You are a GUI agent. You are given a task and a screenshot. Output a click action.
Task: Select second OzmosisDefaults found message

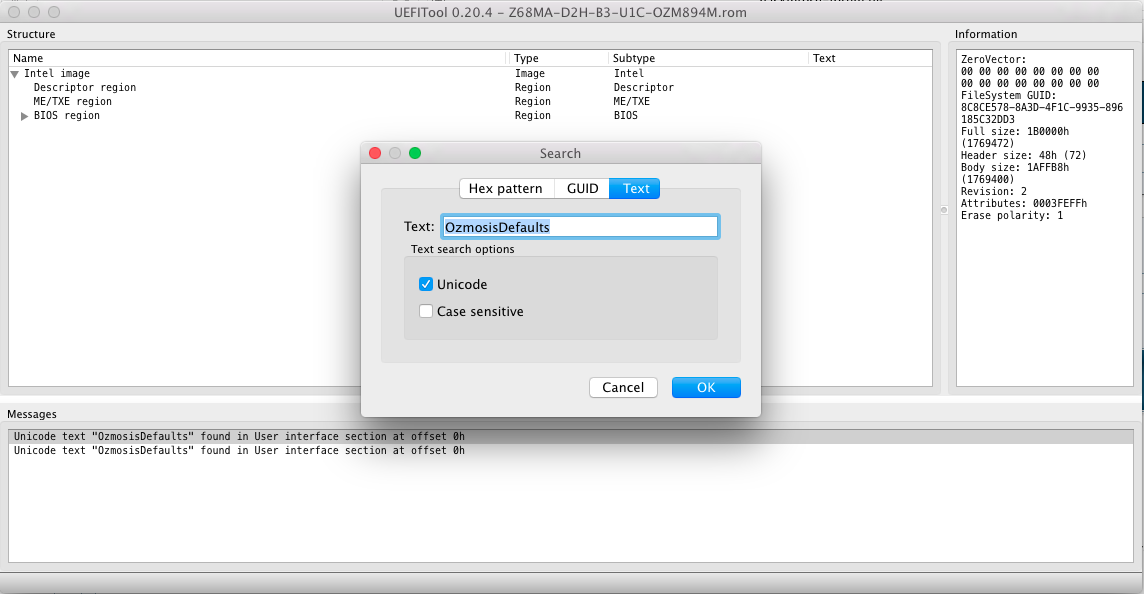coord(571,450)
